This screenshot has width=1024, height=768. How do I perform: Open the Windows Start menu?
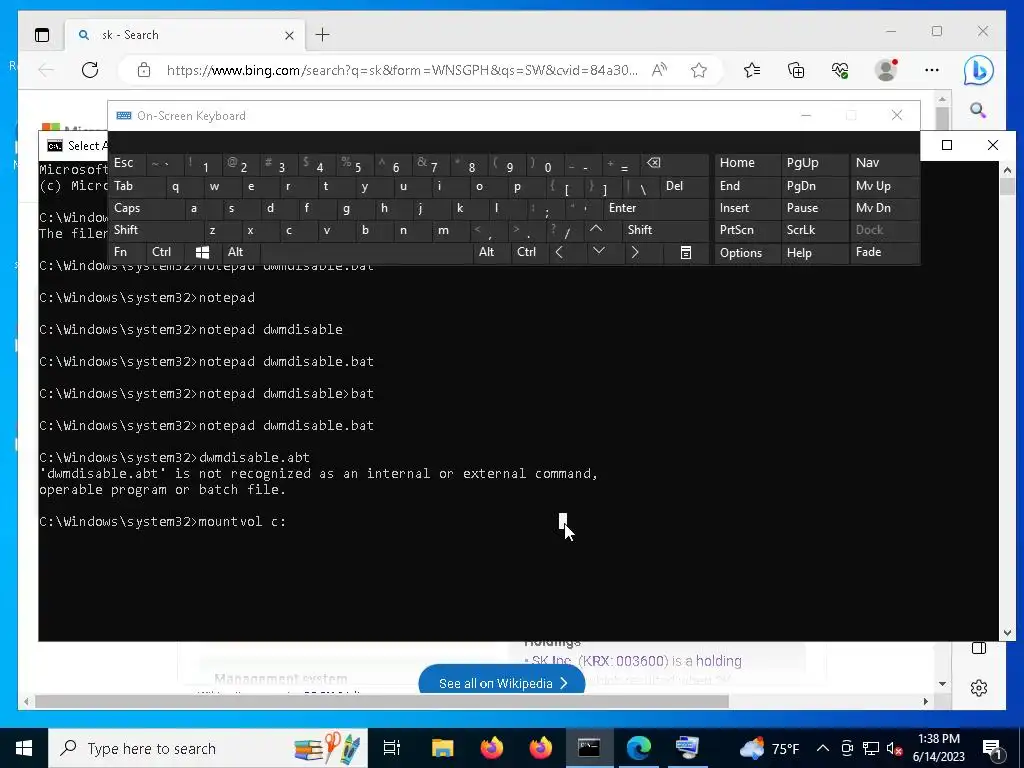24,748
